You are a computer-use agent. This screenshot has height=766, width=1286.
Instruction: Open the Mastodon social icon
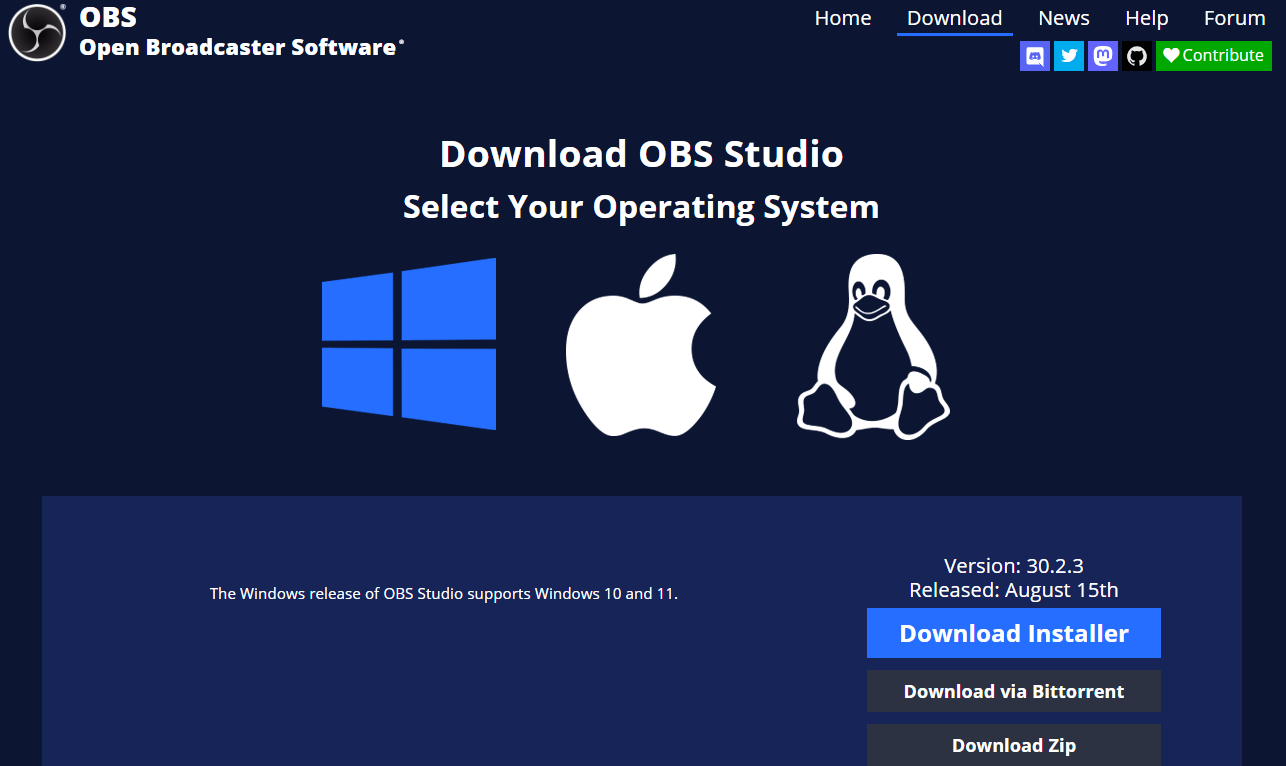[x=1102, y=56]
